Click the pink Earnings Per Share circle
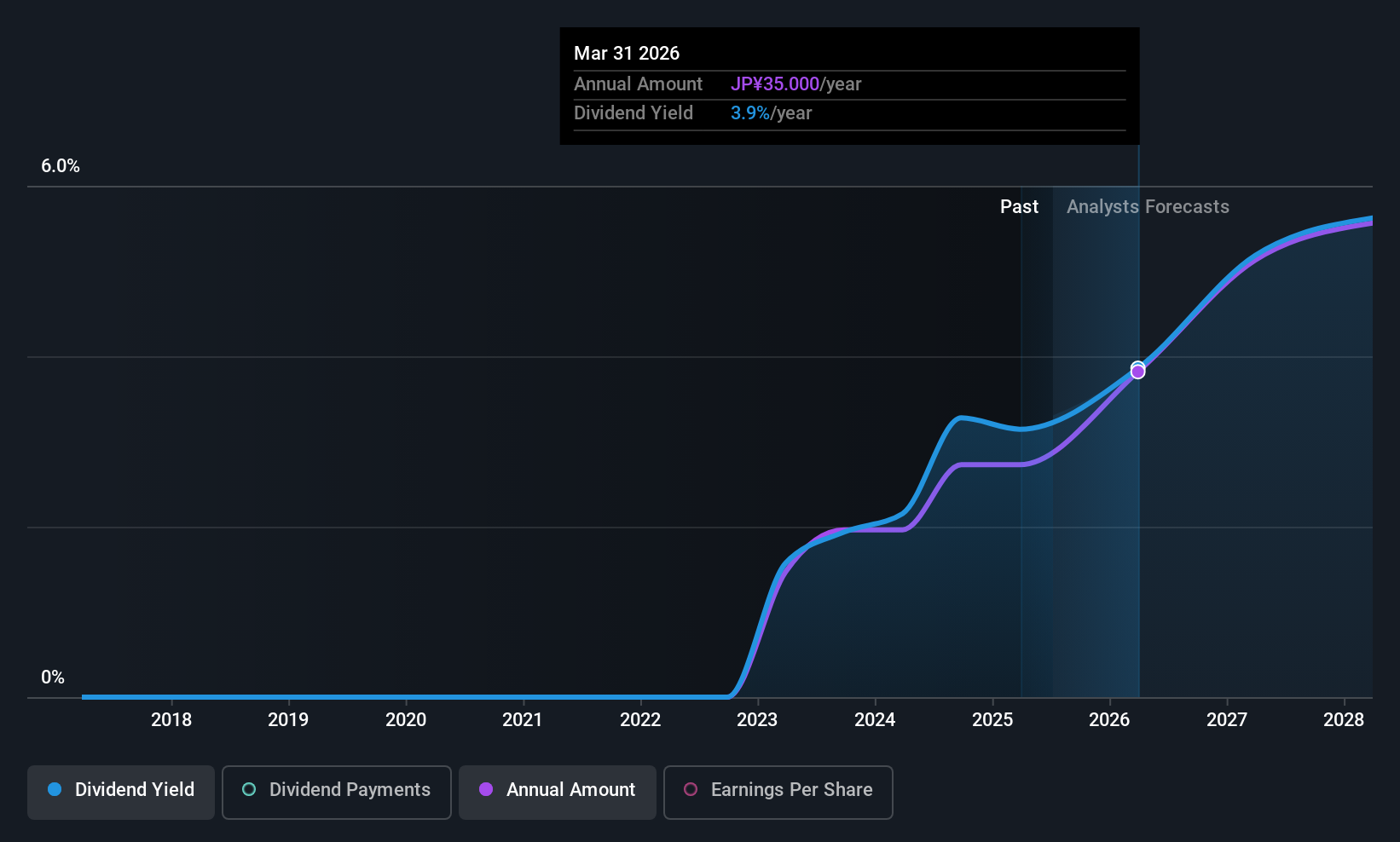1400x842 pixels. pos(691,789)
